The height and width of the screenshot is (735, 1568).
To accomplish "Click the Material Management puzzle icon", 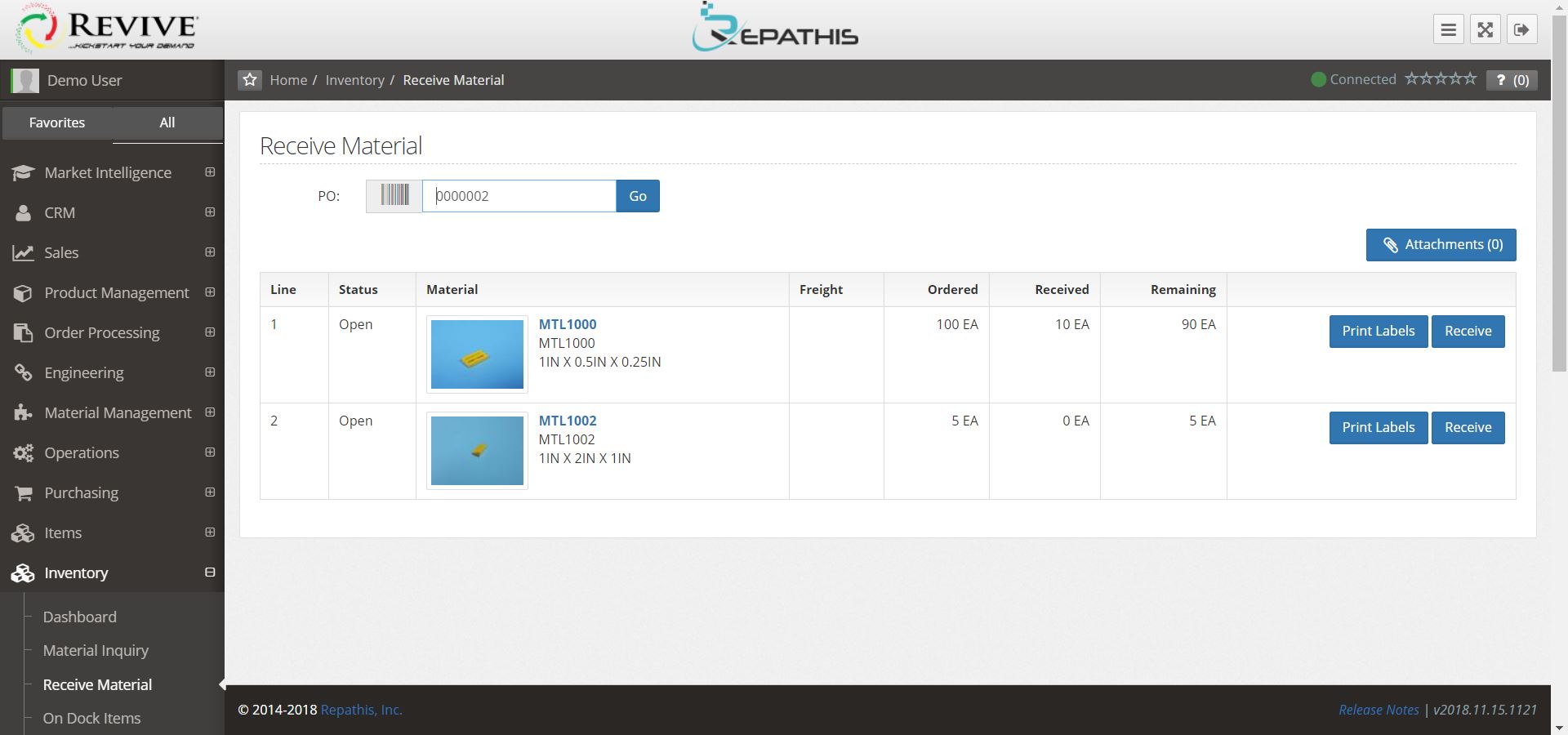I will coord(23,413).
